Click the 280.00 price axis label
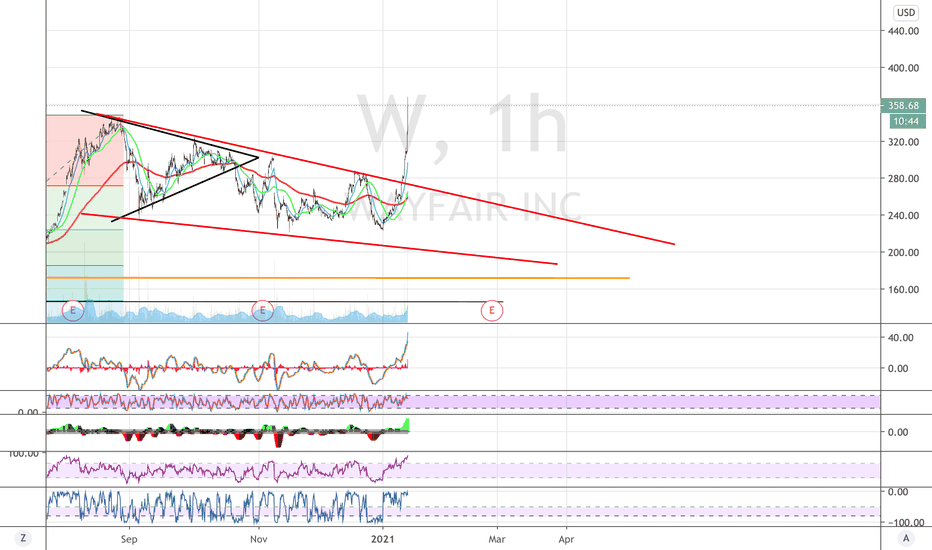932x550 pixels. (x=903, y=178)
